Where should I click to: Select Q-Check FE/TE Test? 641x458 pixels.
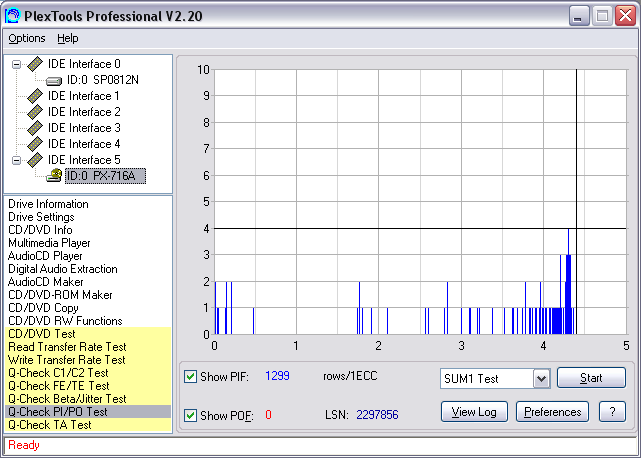[88, 386]
